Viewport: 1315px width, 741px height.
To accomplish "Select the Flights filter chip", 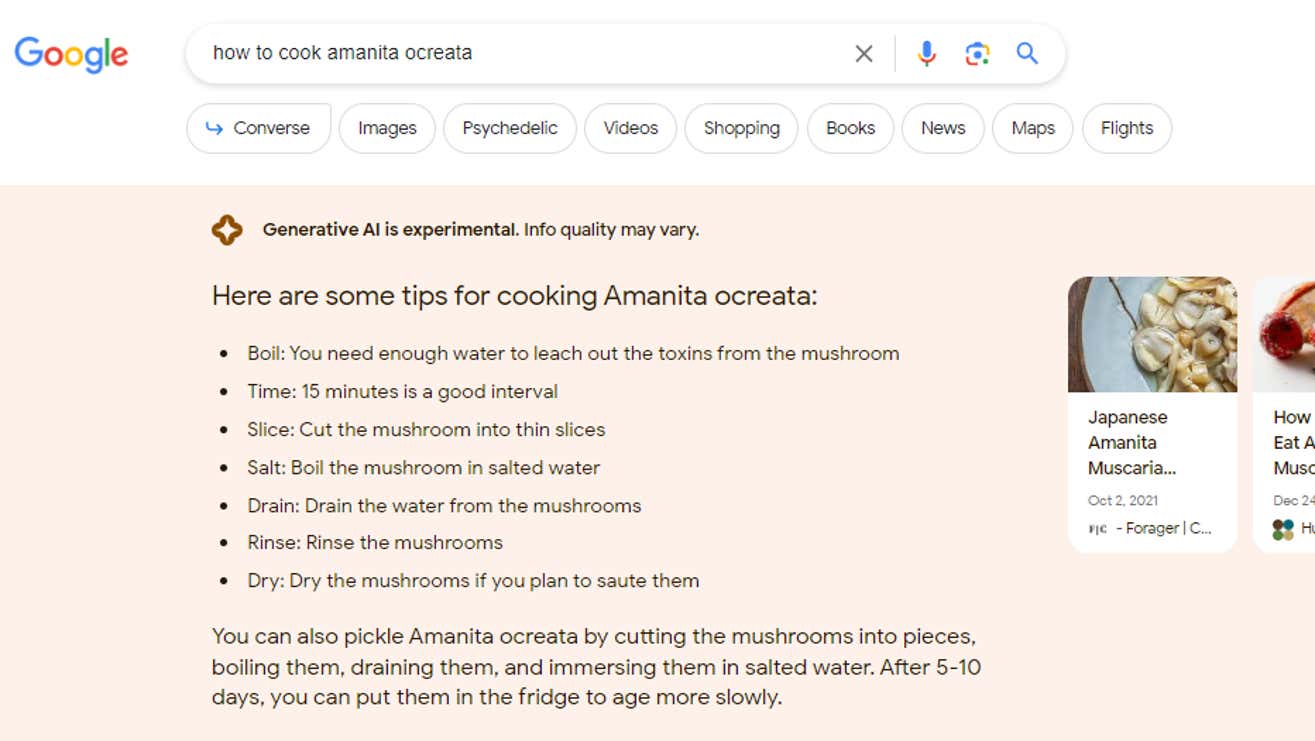I will pyautogui.click(x=1126, y=128).
